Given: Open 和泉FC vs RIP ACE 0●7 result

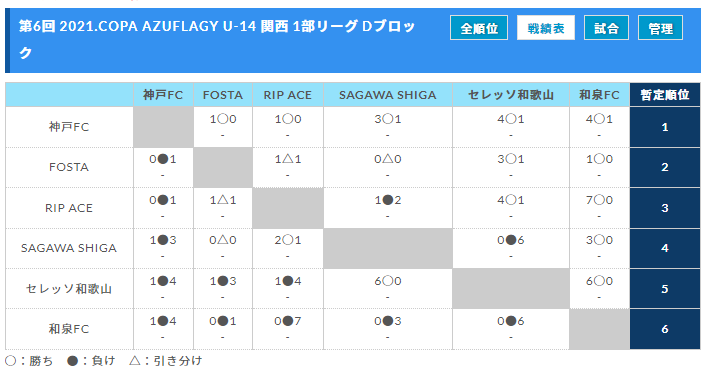Looking at the screenshot, I should coord(288,321).
